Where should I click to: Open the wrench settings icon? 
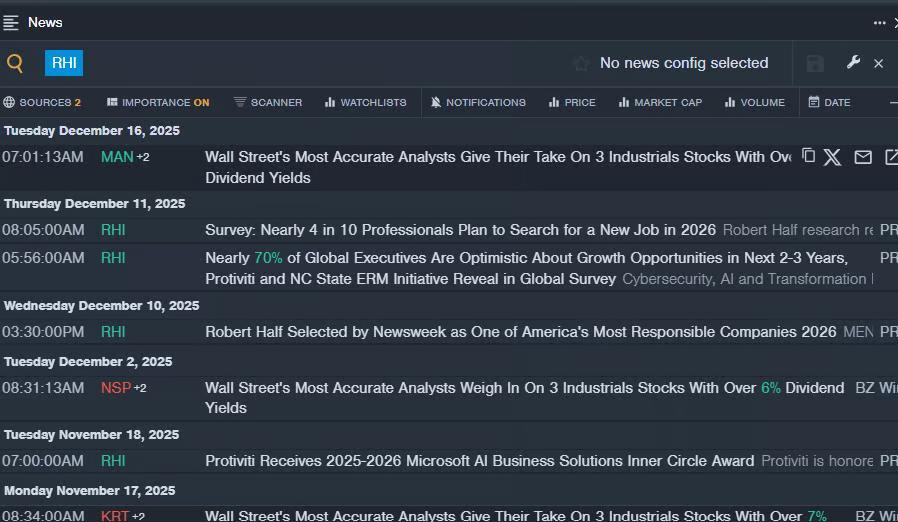click(853, 63)
